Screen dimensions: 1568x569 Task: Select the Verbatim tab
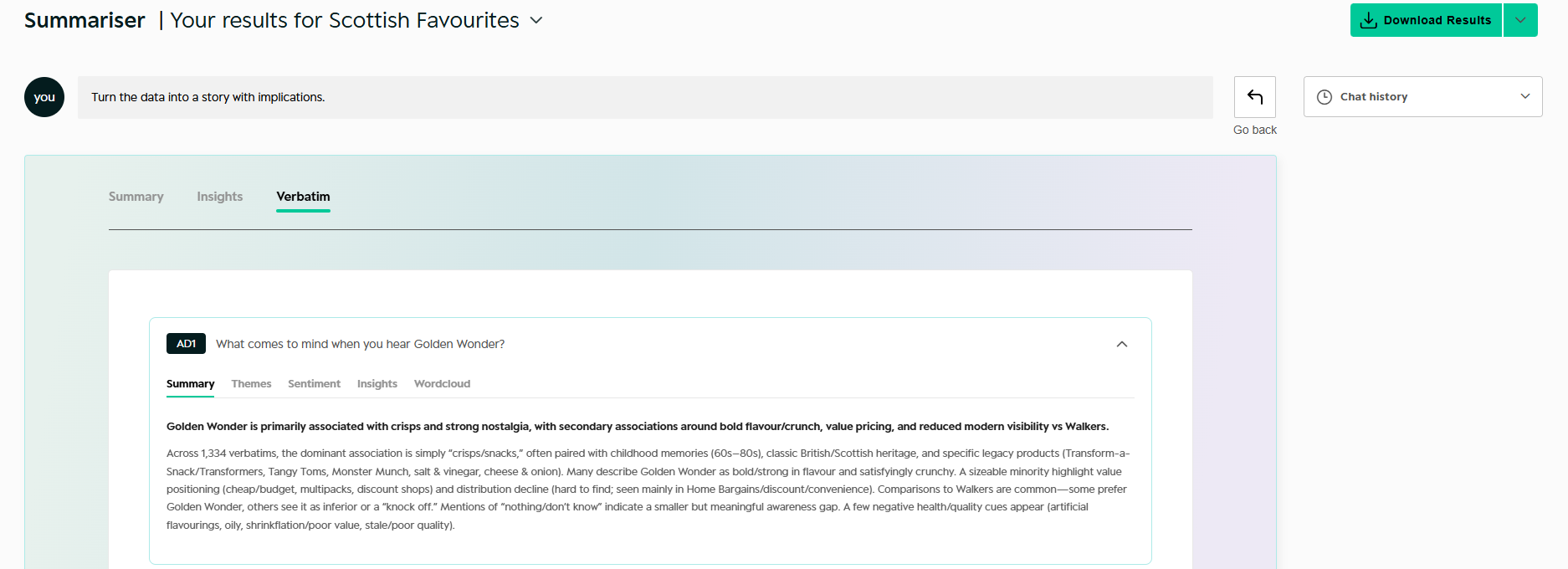(303, 197)
